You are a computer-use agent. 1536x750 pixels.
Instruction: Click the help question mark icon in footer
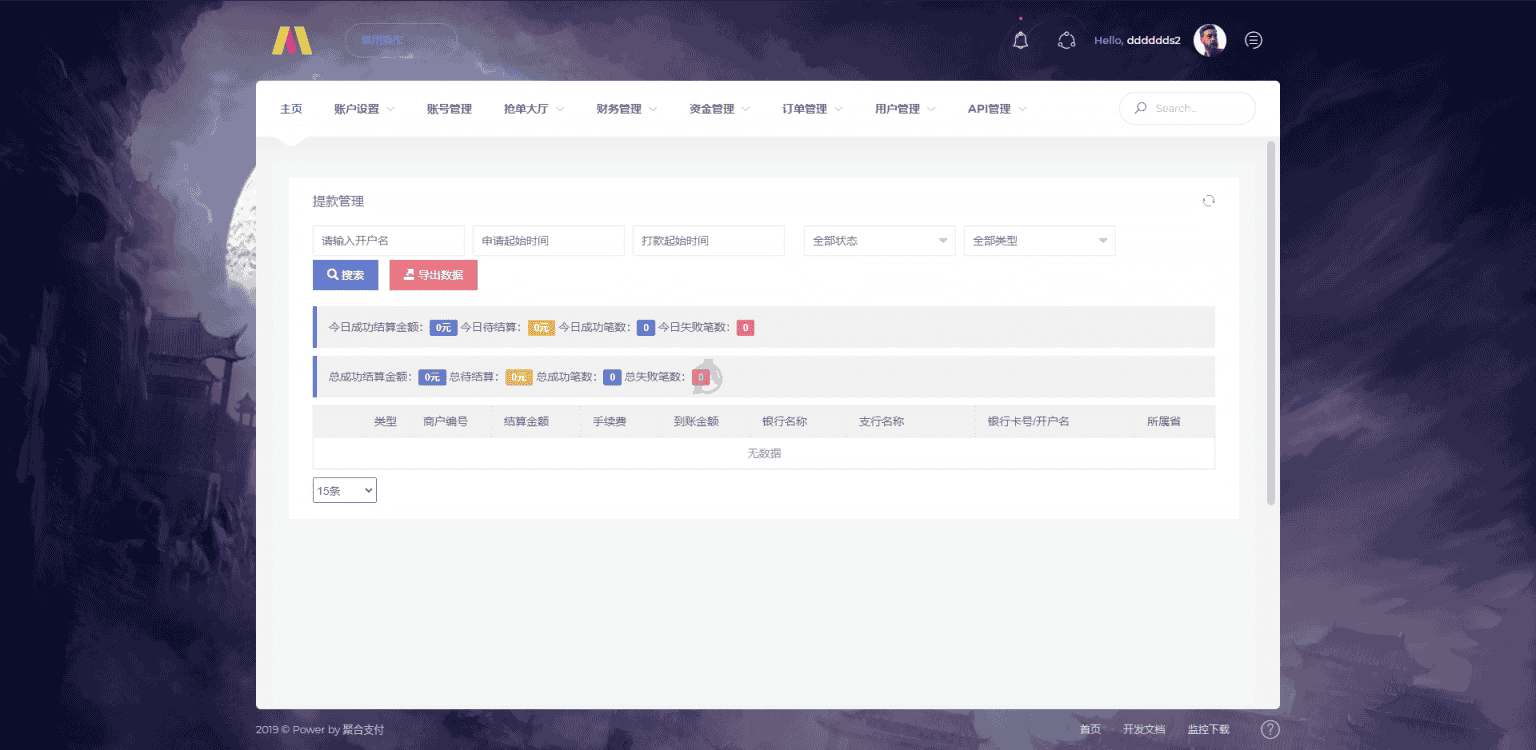tap(1270, 729)
